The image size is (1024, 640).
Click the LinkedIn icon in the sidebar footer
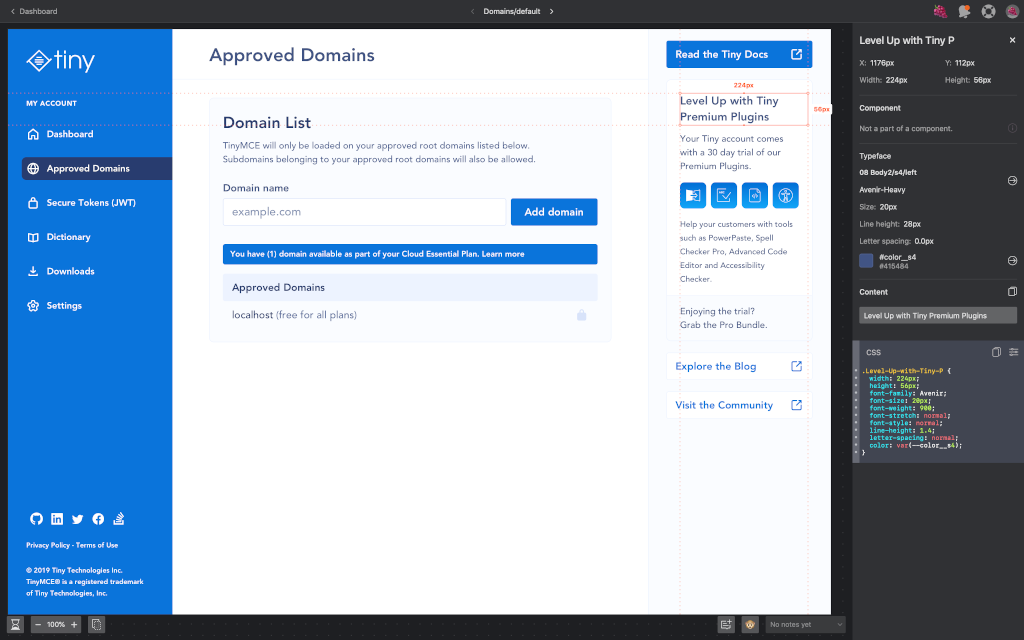tap(57, 519)
